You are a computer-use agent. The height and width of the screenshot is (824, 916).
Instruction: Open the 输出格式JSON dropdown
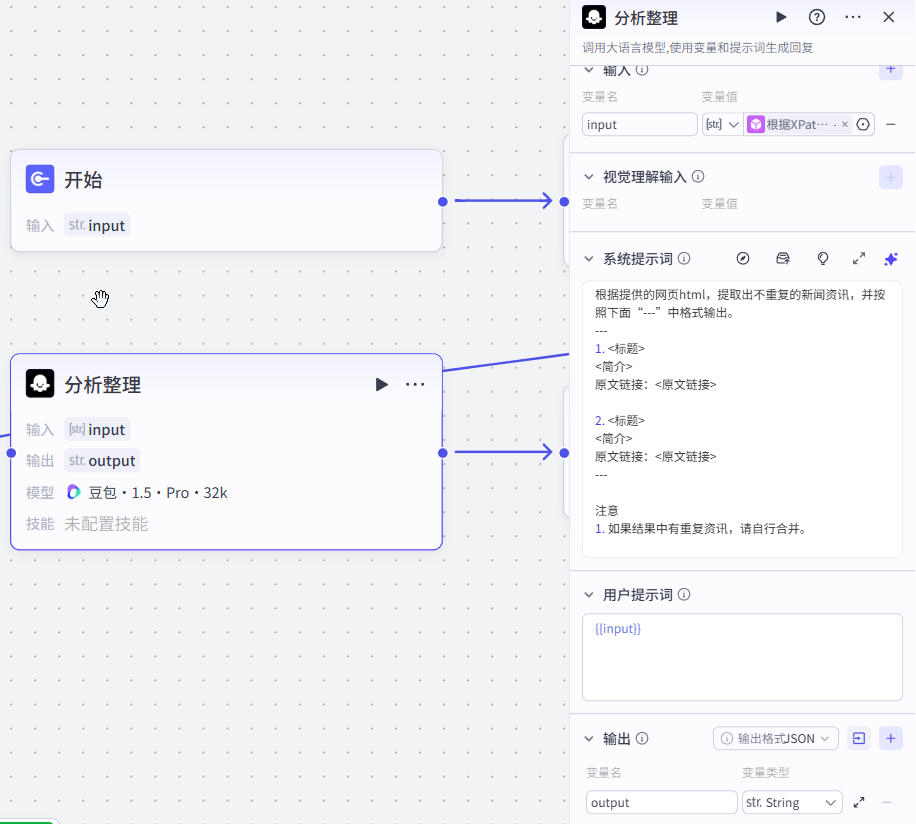coord(776,739)
